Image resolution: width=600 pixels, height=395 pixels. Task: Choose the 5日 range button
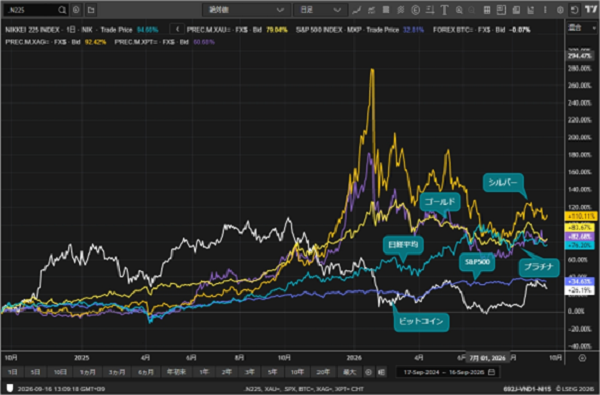point(35,372)
